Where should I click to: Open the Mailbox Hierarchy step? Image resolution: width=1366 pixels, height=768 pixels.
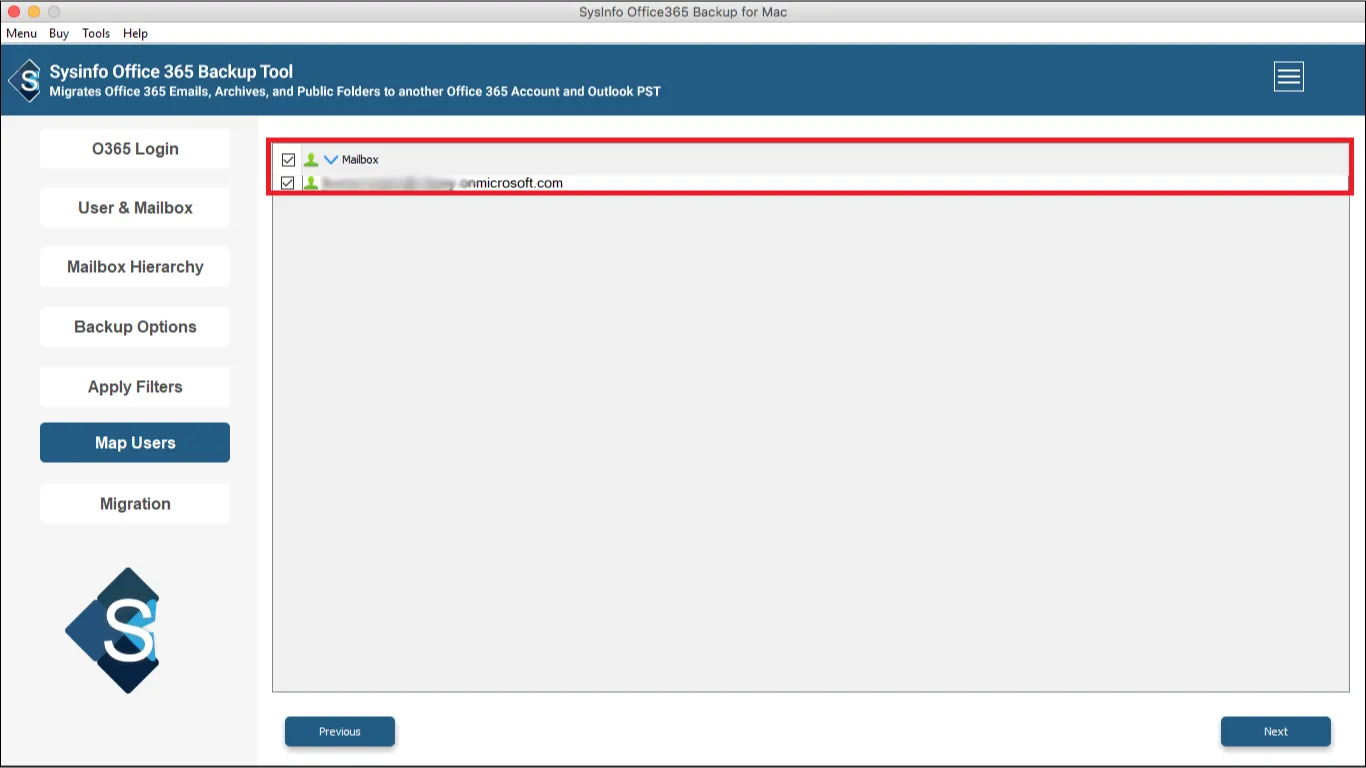(135, 267)
